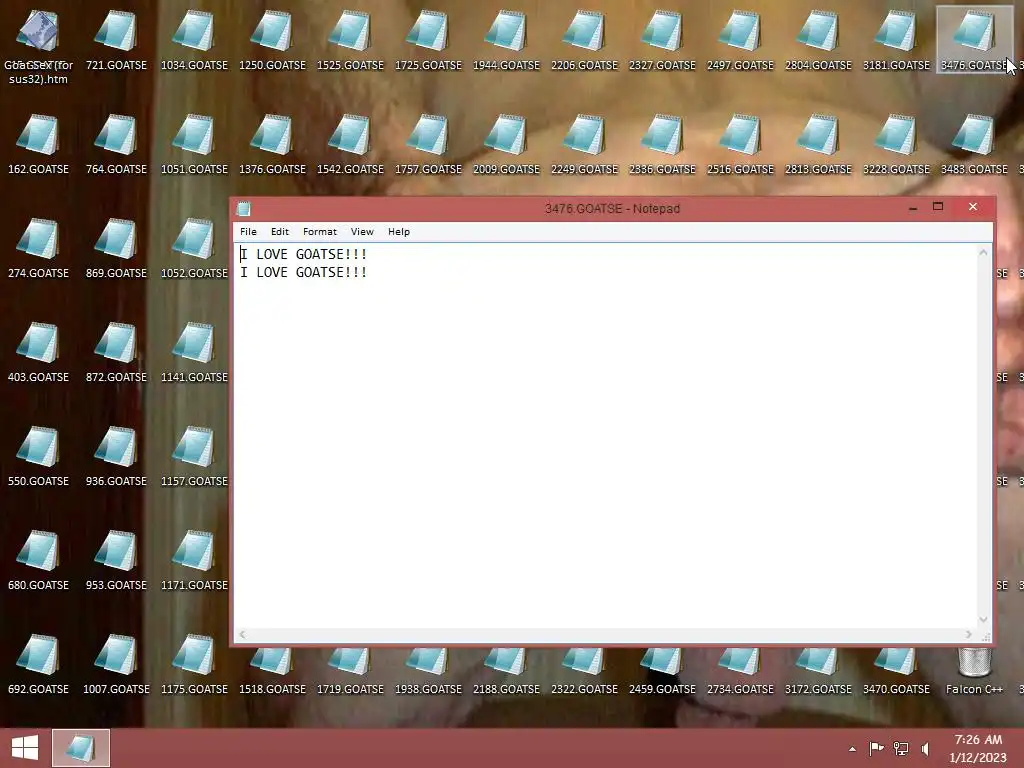Screen dimensions: 1024x768
Task: Select the 1376.GOATSE desktop file
Action: click(x=272, y=144)
